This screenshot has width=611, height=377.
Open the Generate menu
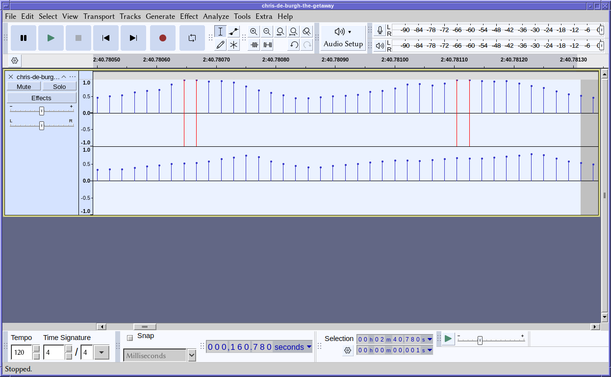[x=160, y=16]
